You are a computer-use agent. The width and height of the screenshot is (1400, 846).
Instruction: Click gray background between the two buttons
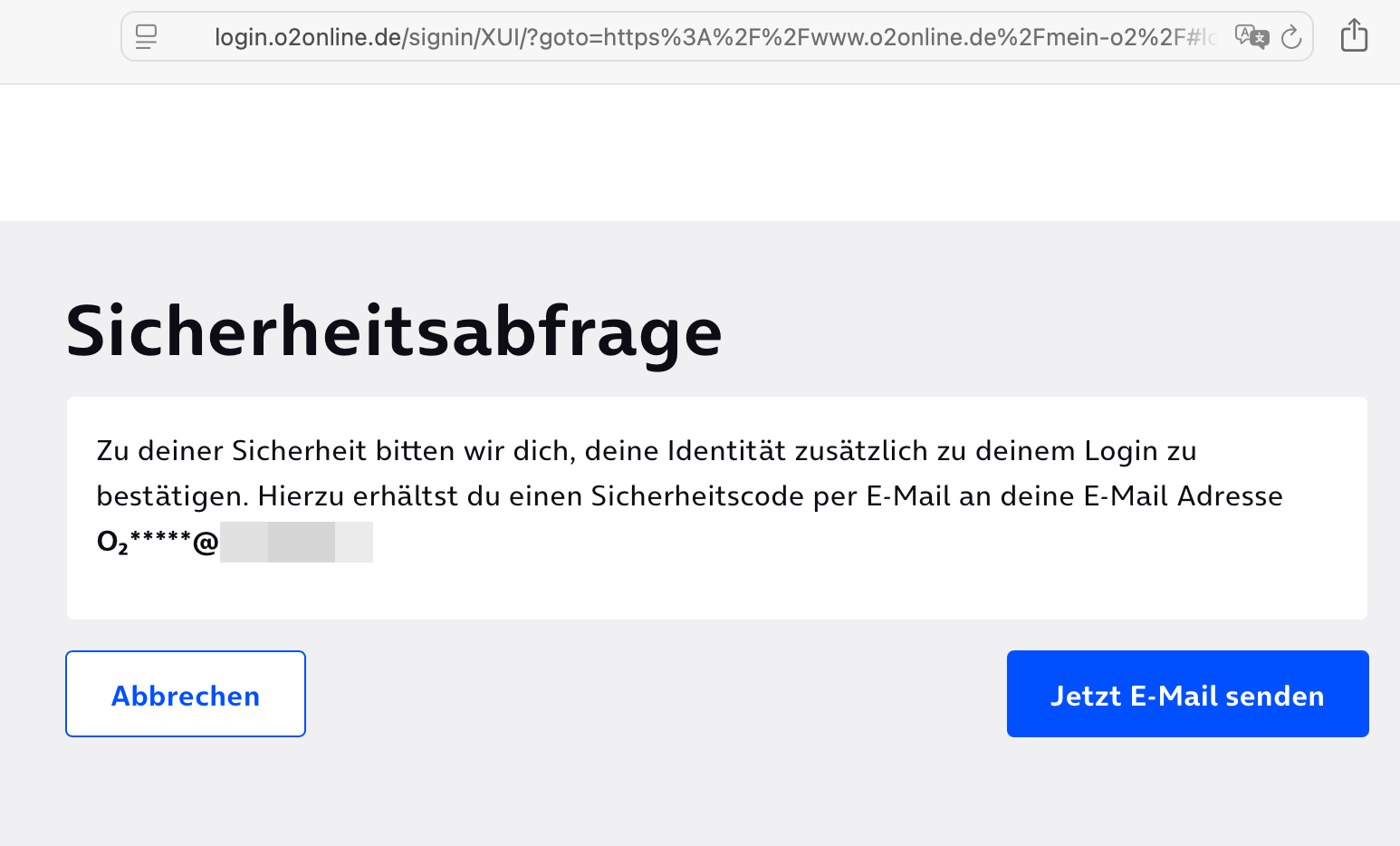pos(656,694)
